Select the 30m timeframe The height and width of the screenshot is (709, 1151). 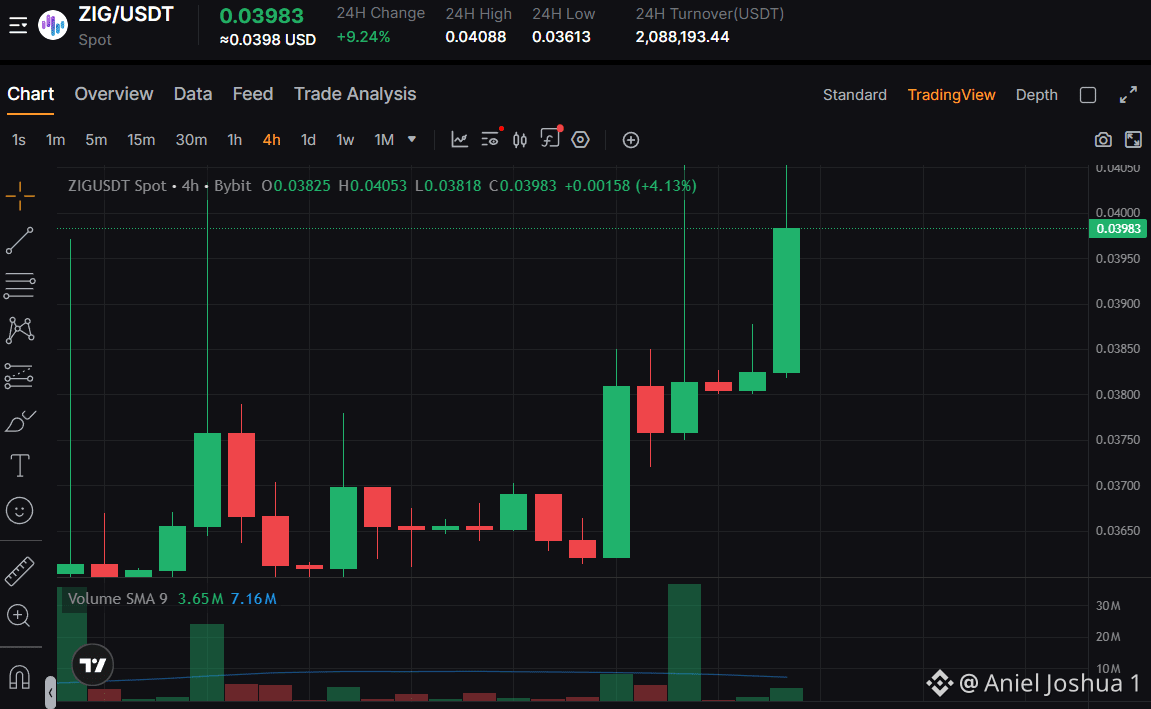tap(191, 139)
